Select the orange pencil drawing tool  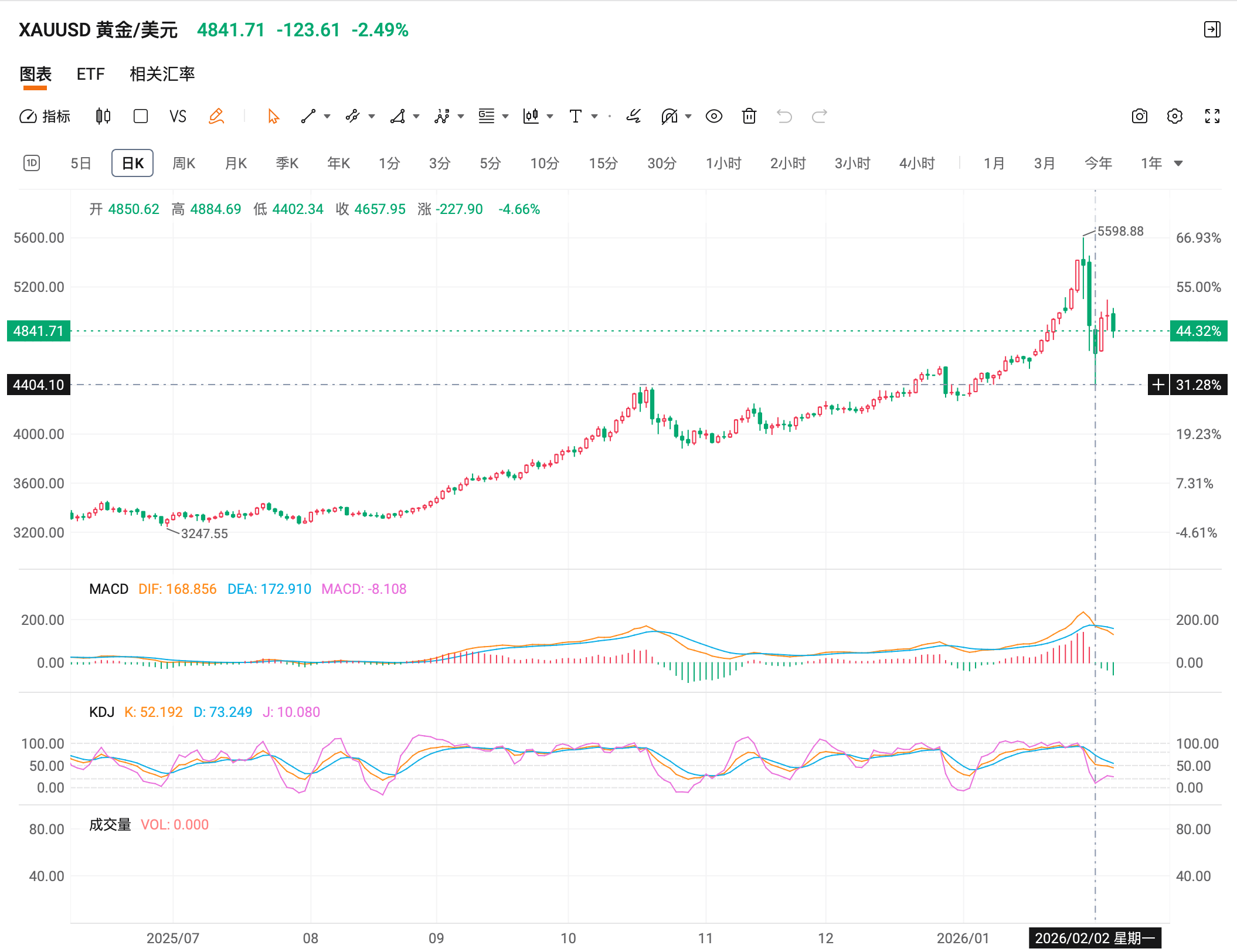click(x=216, y=116)
